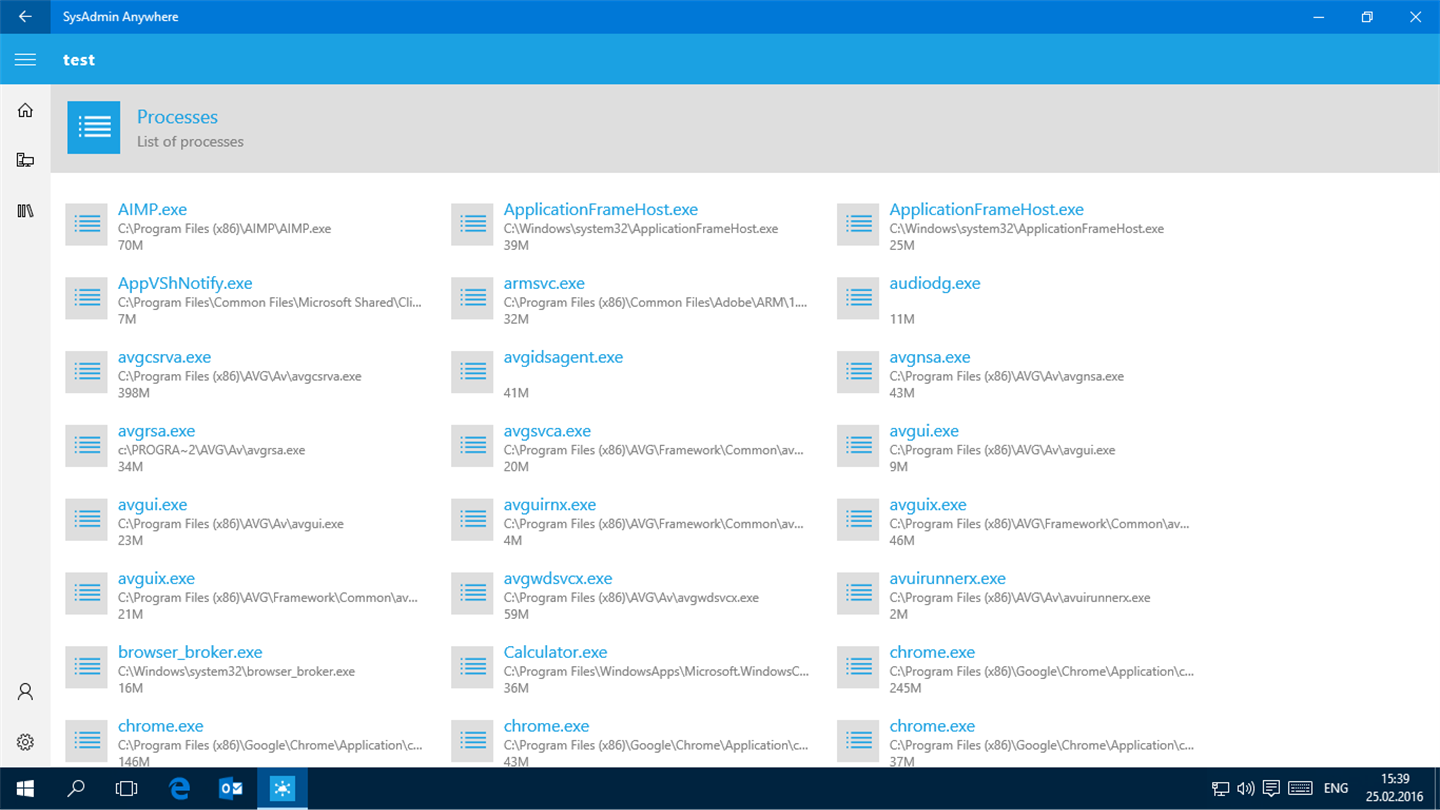This screenshot has height=810, width=1440.
Task: Open the user account sidebar icon
Action: pyautogui.click(x=25, y=692)
